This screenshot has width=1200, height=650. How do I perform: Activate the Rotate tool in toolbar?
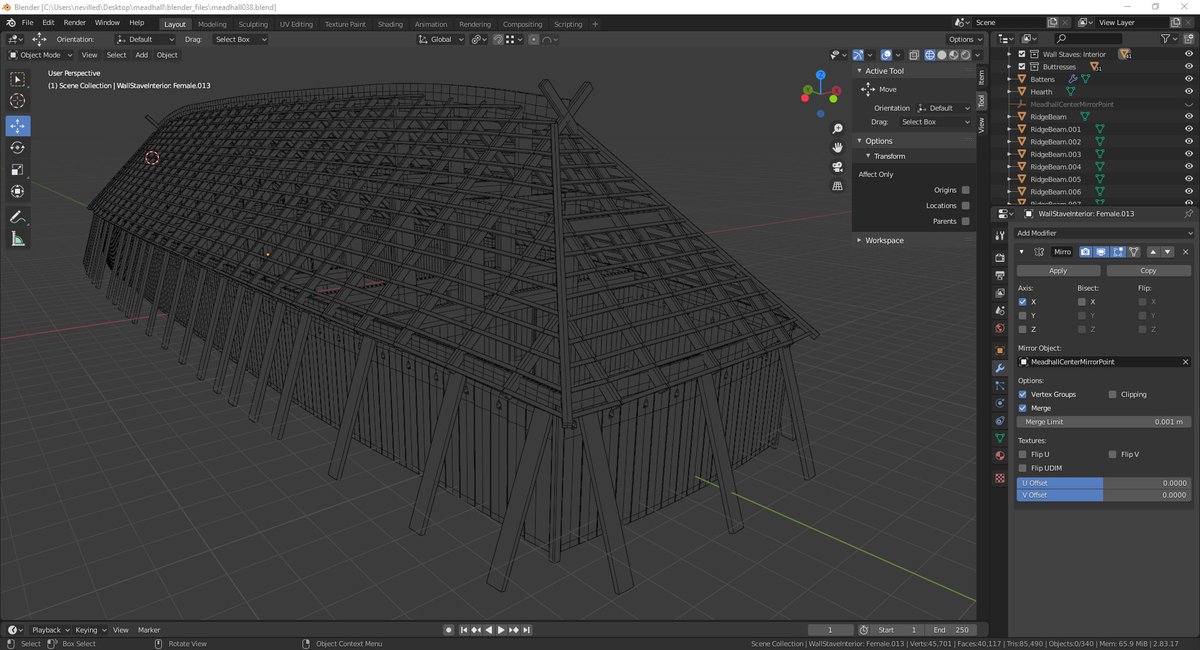[18, 148]
